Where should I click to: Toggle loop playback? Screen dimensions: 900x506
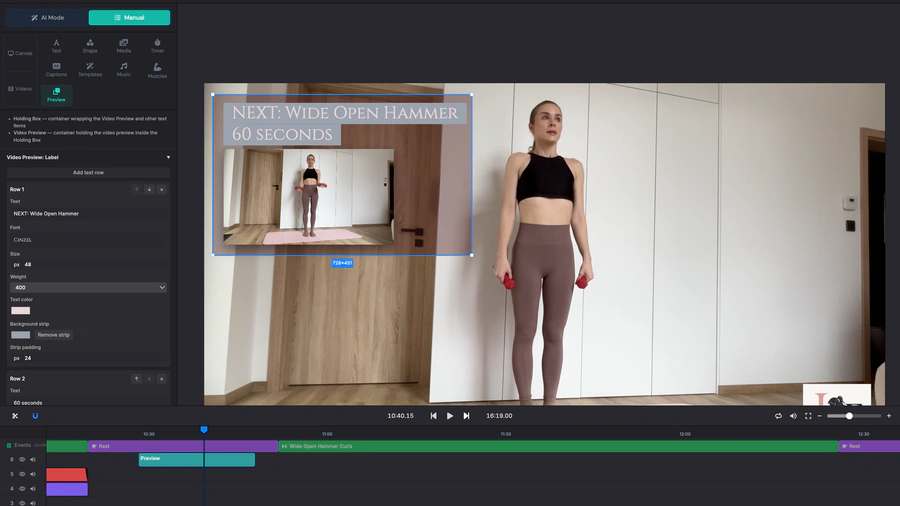click(778, 416)
